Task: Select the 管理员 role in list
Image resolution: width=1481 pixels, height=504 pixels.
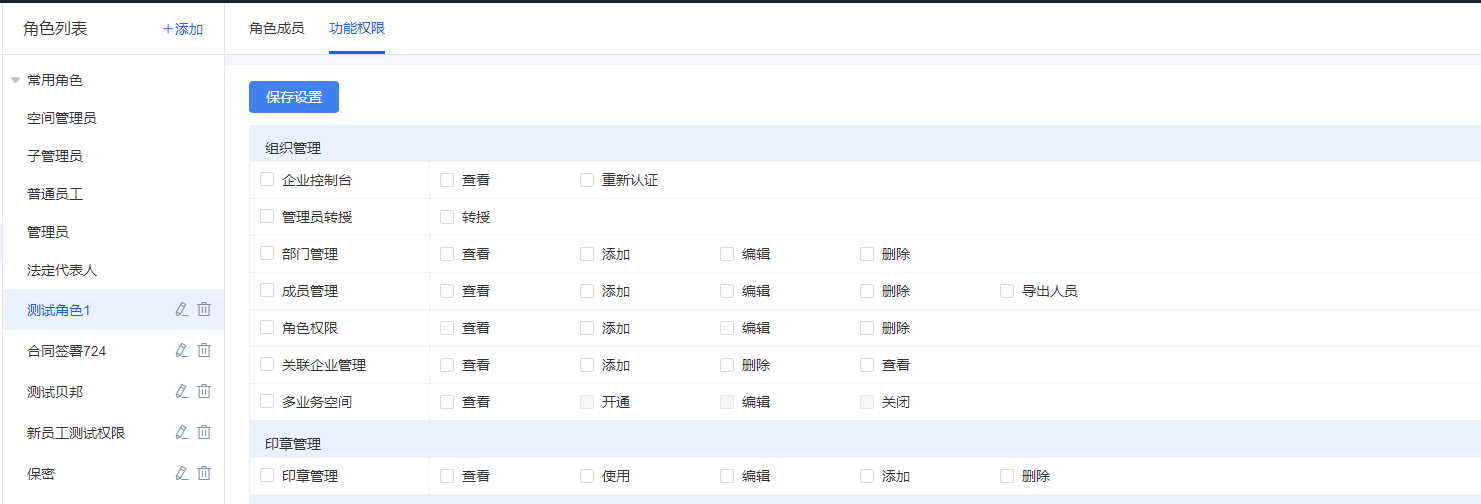Action: point(48,232)
